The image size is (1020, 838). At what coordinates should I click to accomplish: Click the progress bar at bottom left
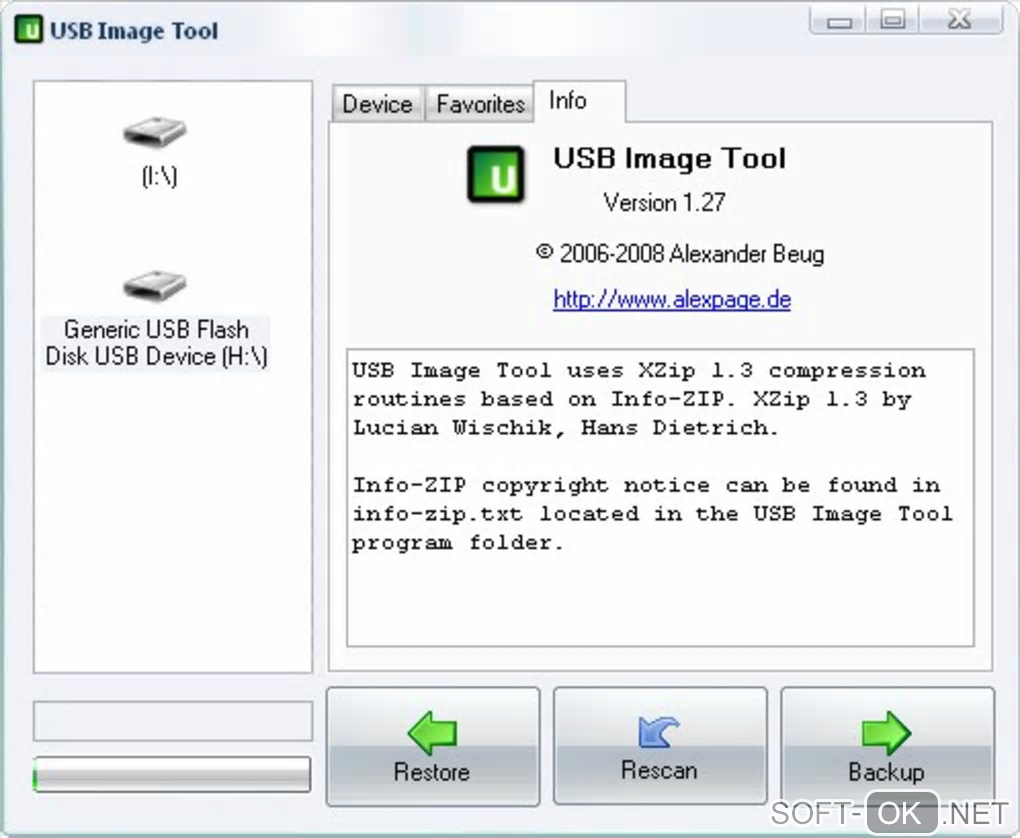coord(172,774)
